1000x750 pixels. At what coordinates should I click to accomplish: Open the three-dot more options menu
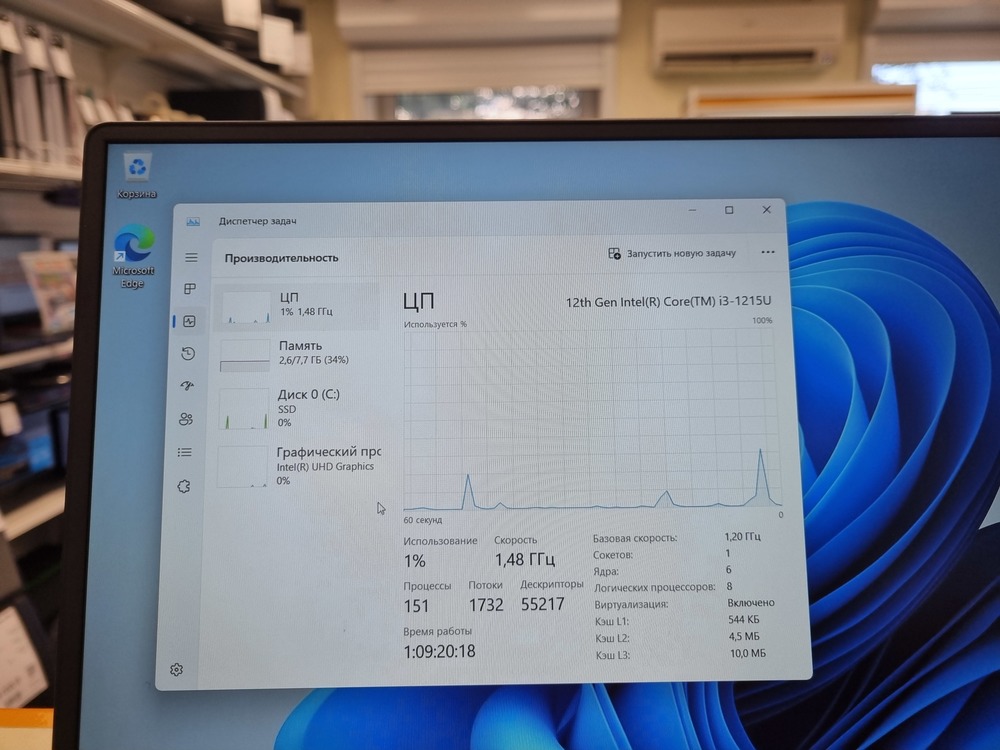point(767,253)
